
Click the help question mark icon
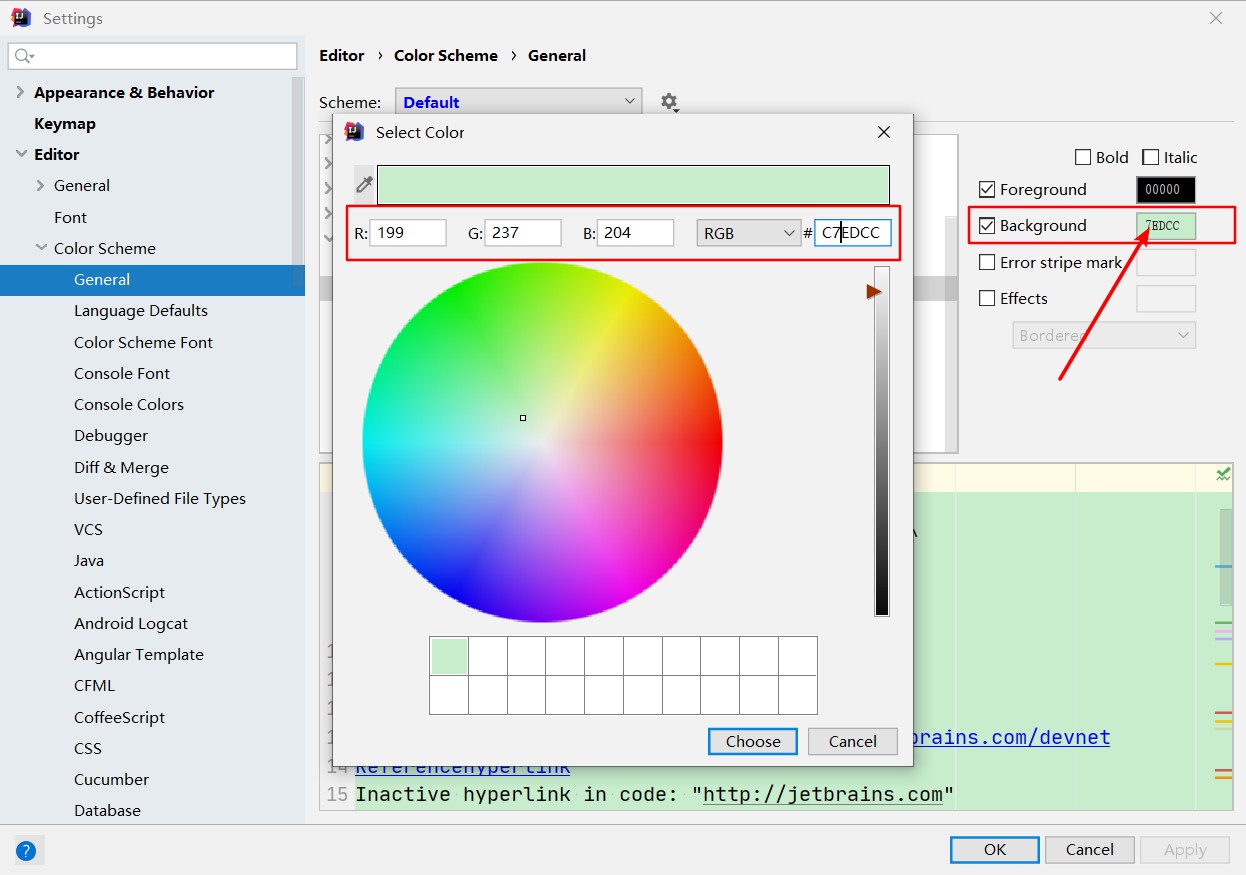click(x=26, y=851)
